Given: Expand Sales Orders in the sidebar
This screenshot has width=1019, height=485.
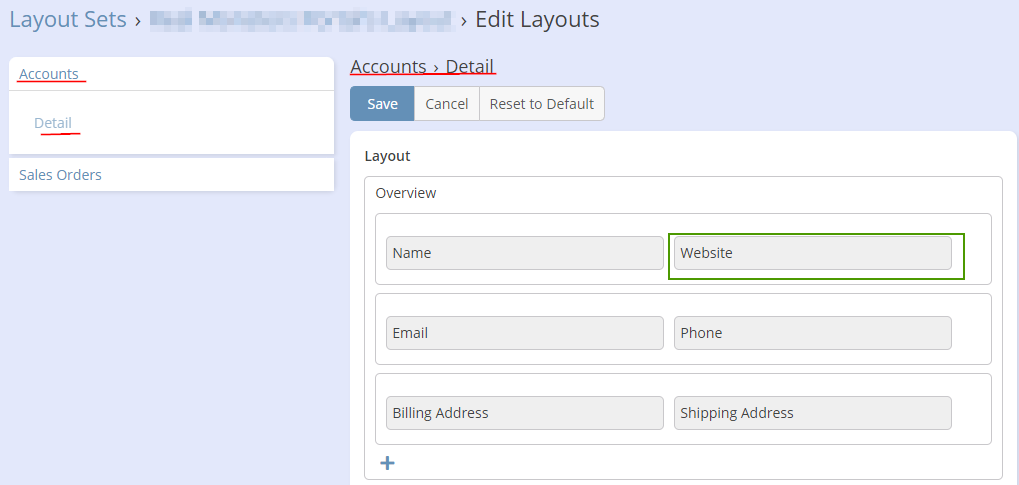Looking at the screenshot, I should (60, 175).
